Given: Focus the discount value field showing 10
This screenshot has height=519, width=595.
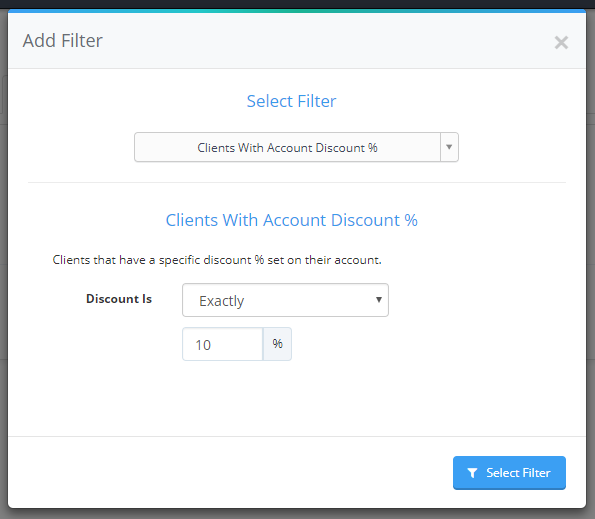Looking at the screenshot, I should 223,344.
